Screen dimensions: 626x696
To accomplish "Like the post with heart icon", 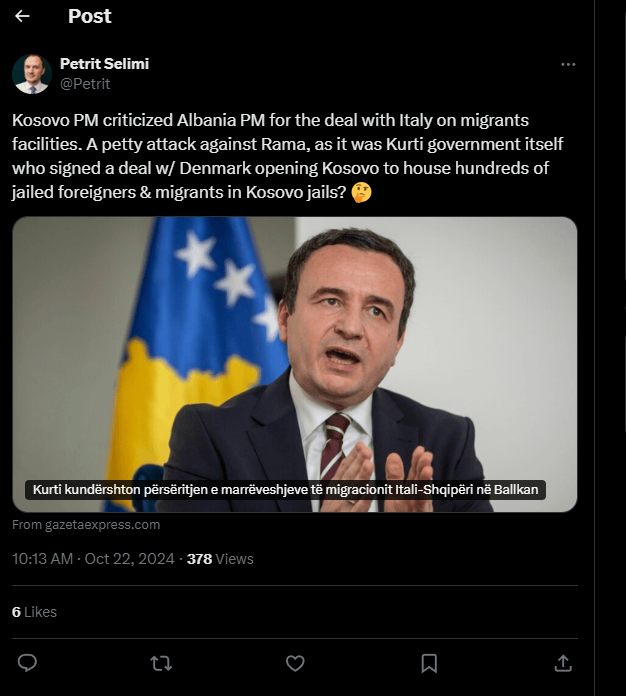I will 295,662.
